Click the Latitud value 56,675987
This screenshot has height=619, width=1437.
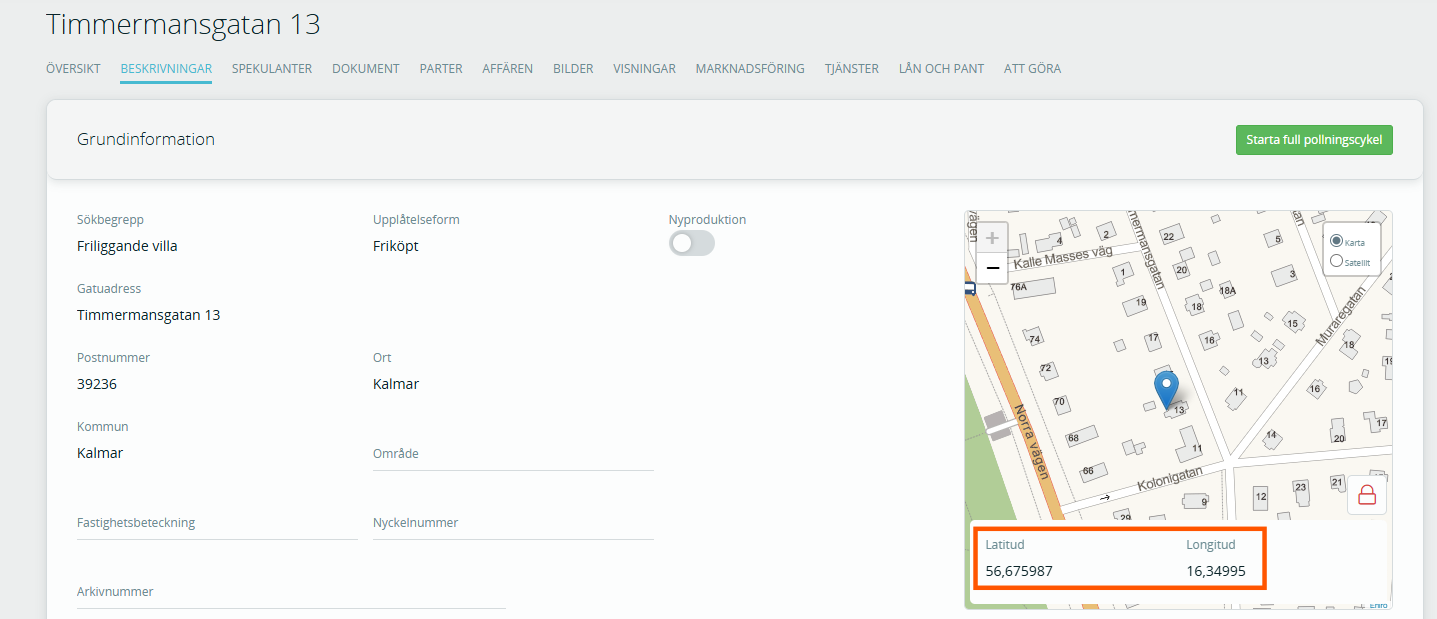tap(1019, 571)
